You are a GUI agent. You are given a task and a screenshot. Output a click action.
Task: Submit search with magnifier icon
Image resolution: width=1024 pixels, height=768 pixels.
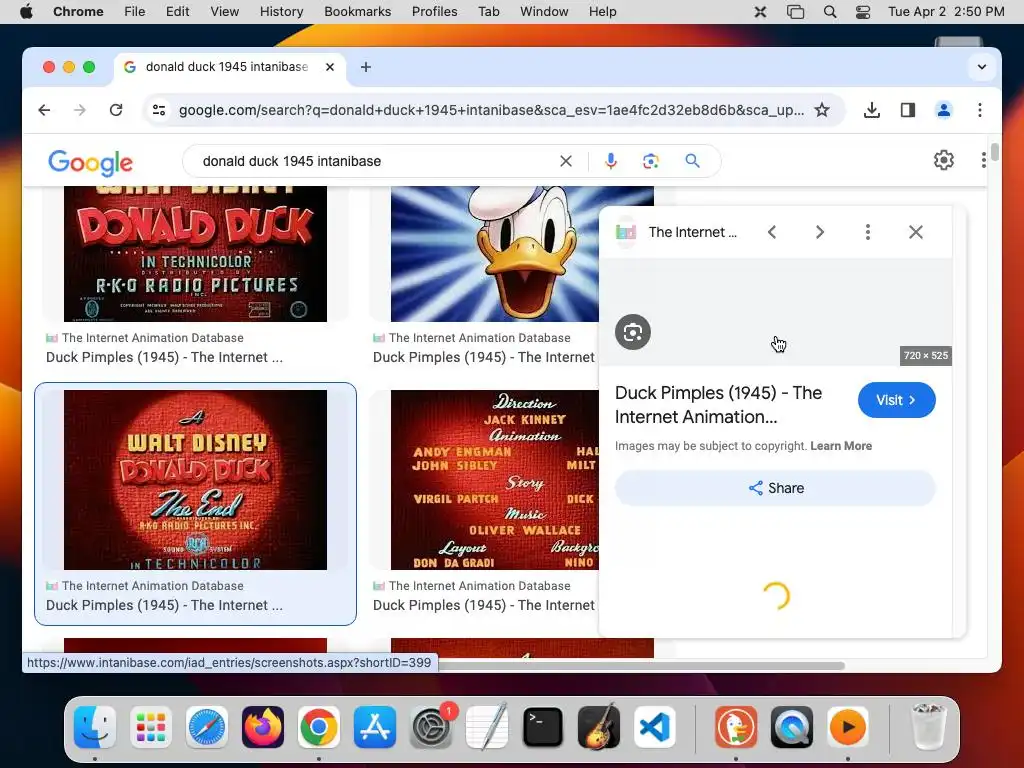[692, 161]
